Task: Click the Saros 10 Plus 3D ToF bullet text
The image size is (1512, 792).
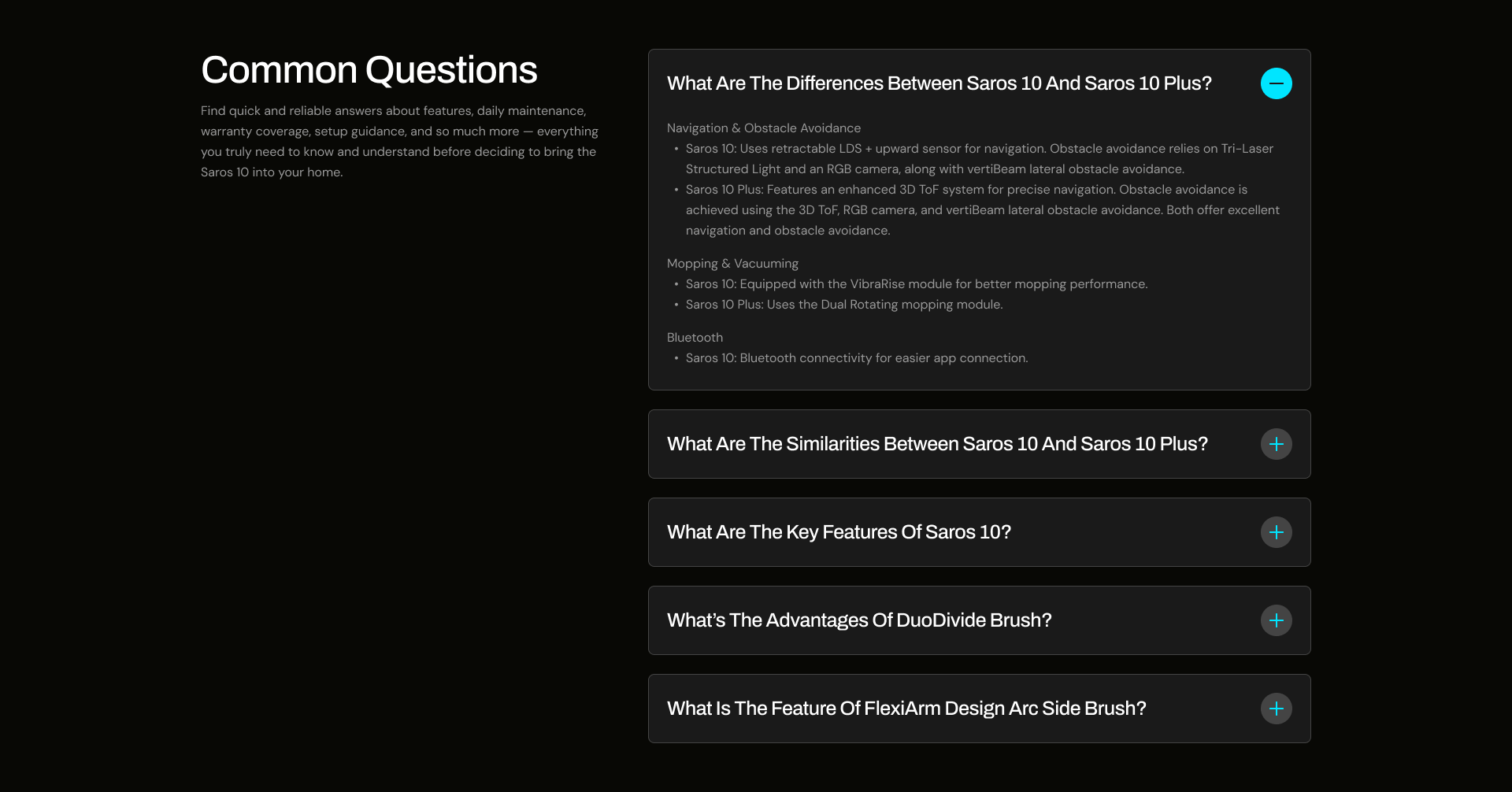Action: coord(982,209)
